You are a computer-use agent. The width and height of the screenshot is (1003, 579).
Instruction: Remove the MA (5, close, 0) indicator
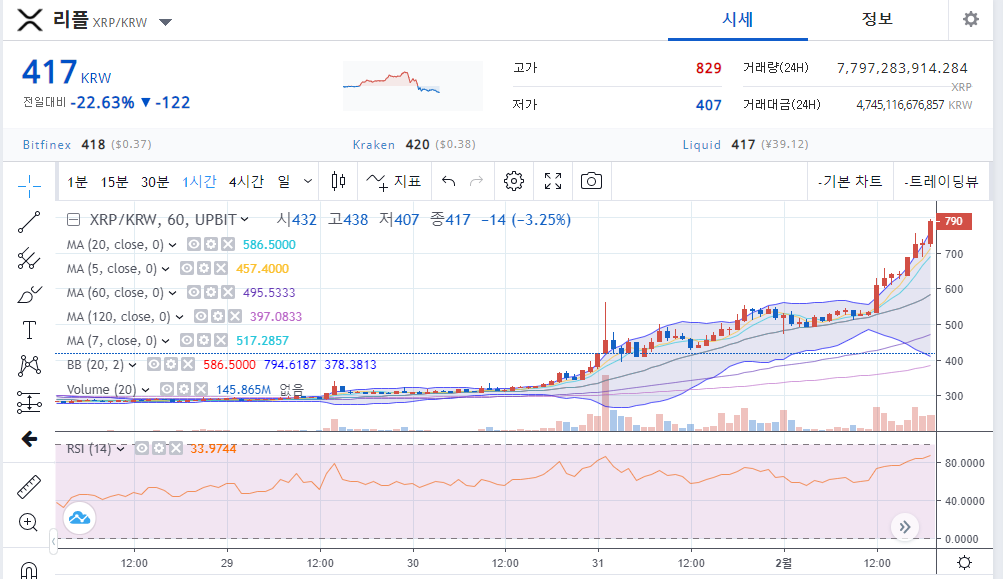click(221, 268)
